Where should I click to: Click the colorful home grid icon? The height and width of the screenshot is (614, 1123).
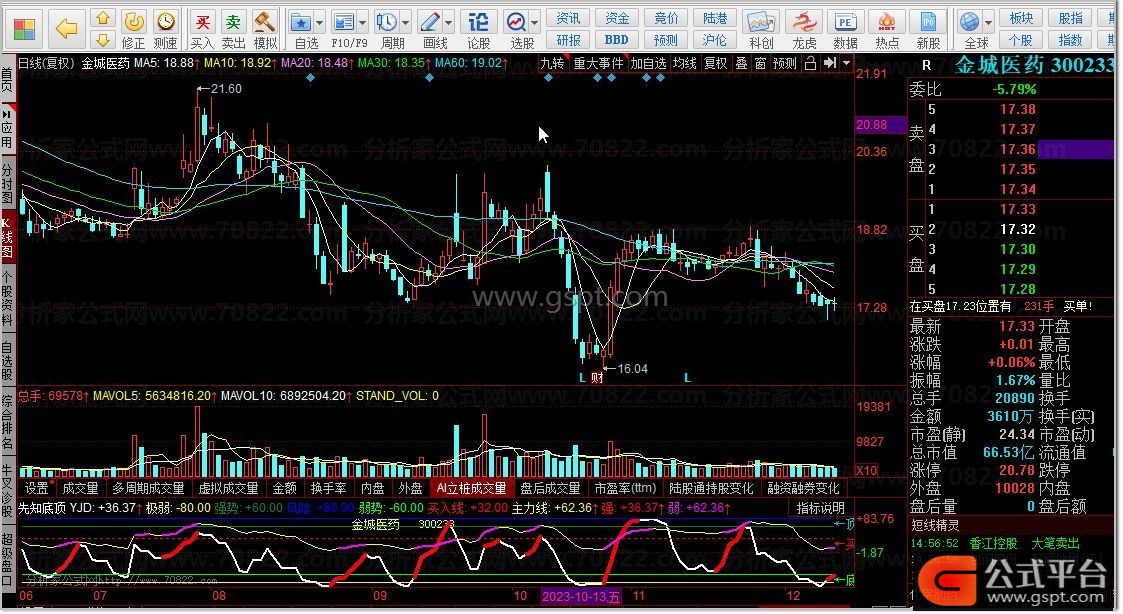24,29
